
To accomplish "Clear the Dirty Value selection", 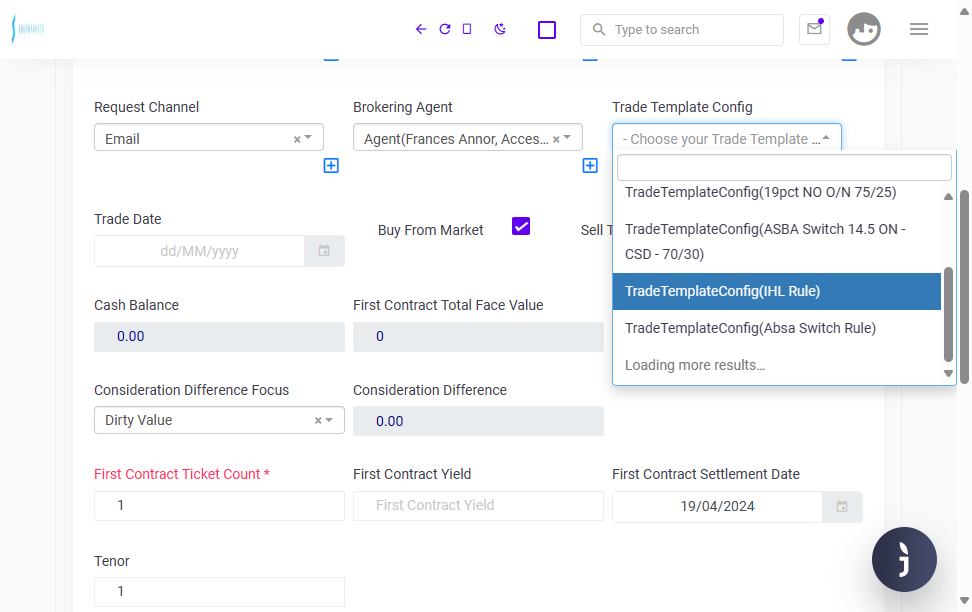I will [318, 420].
